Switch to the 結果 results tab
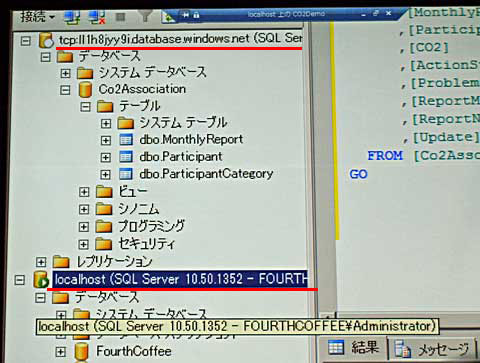Image resolution: width=480 pixels, height=363 pixels. pos(353,348)
